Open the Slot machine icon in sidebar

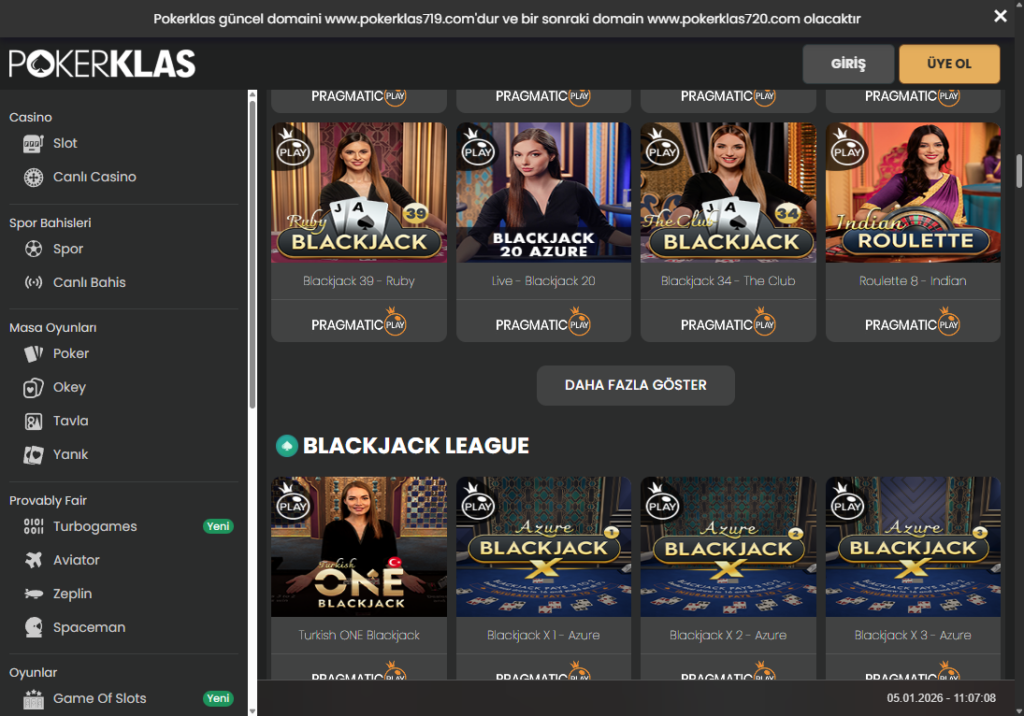33,144
